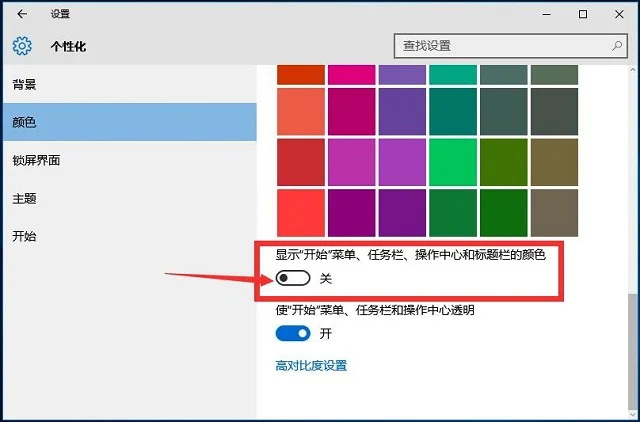Select the 颜色 section
Viewport: 640px width, 422px height.
130,122
